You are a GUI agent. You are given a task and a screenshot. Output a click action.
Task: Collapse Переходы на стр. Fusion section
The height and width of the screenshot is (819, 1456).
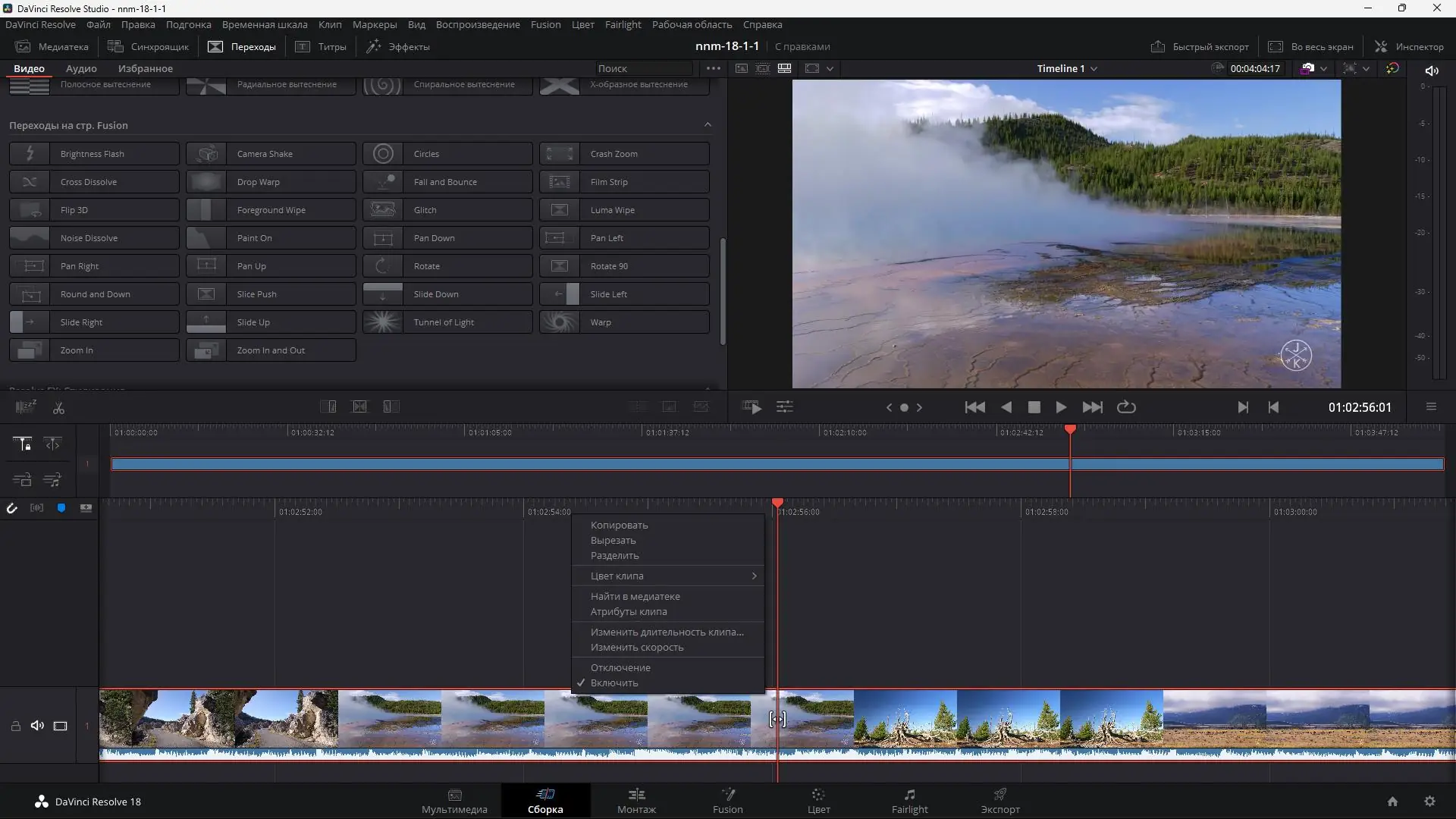(707, 125)
